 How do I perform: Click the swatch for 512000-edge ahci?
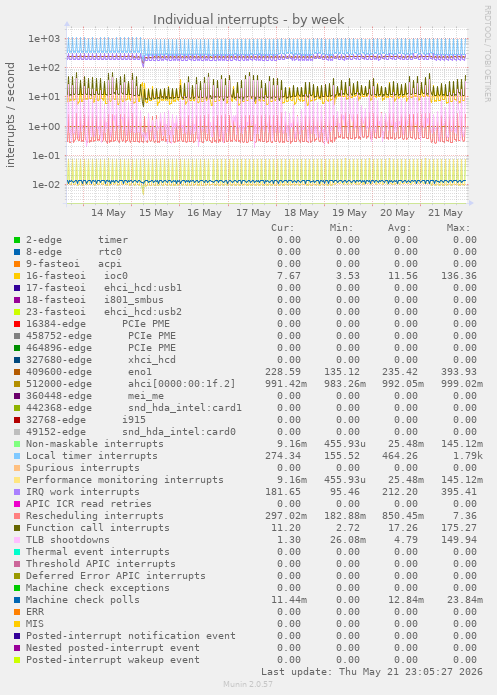17,384
